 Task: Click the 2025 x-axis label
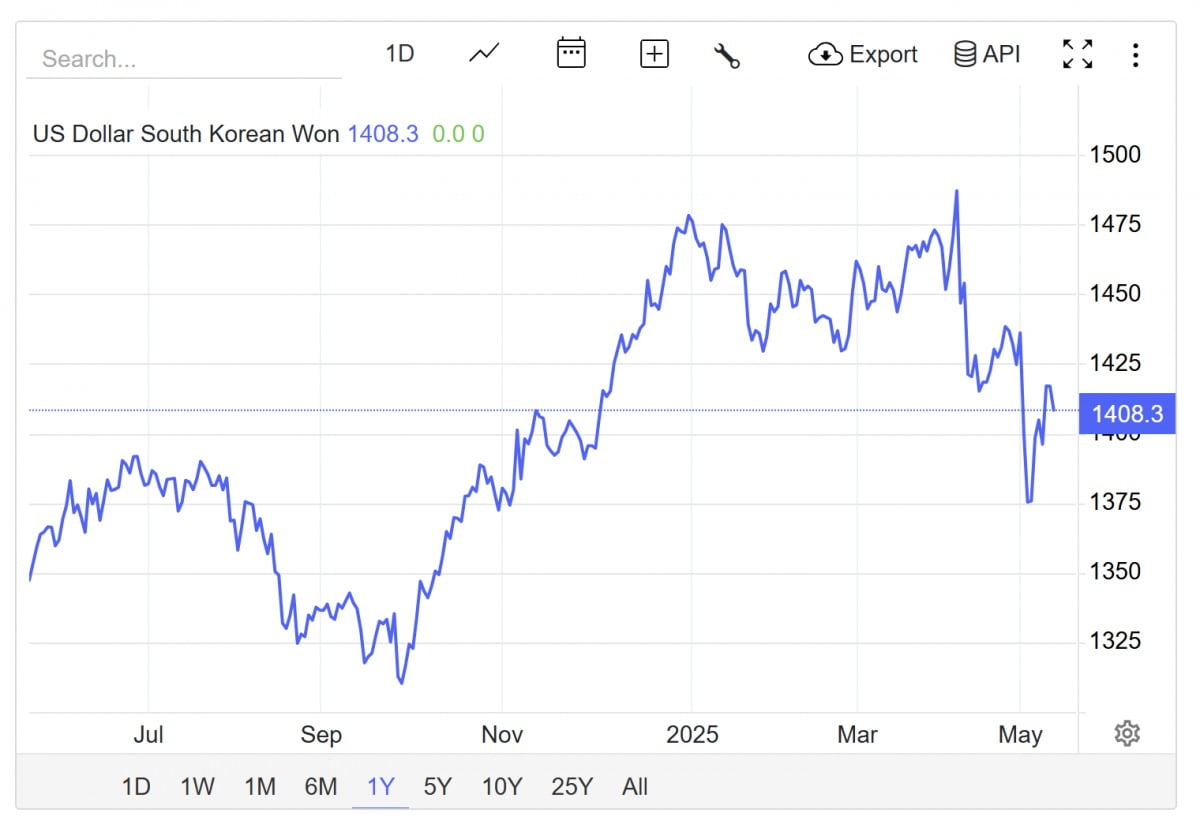click(692, 735)
